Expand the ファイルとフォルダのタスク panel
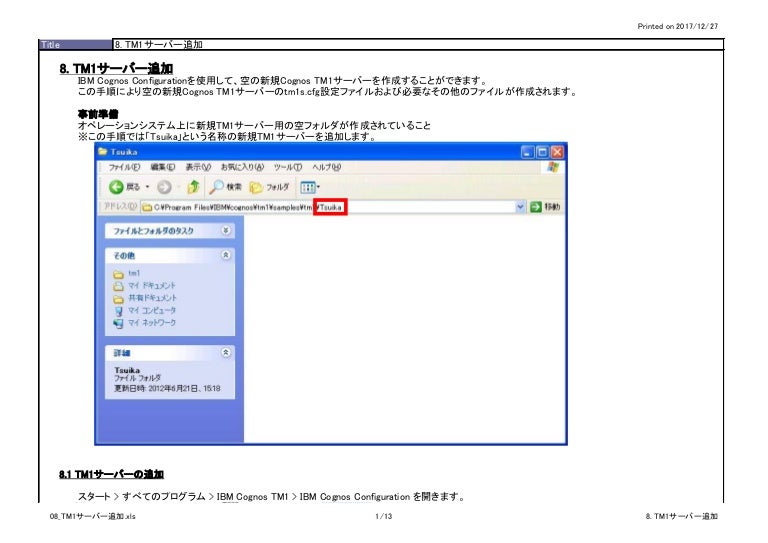The width and height of the screenshot is (768, 543). click(x=225, y=230)
